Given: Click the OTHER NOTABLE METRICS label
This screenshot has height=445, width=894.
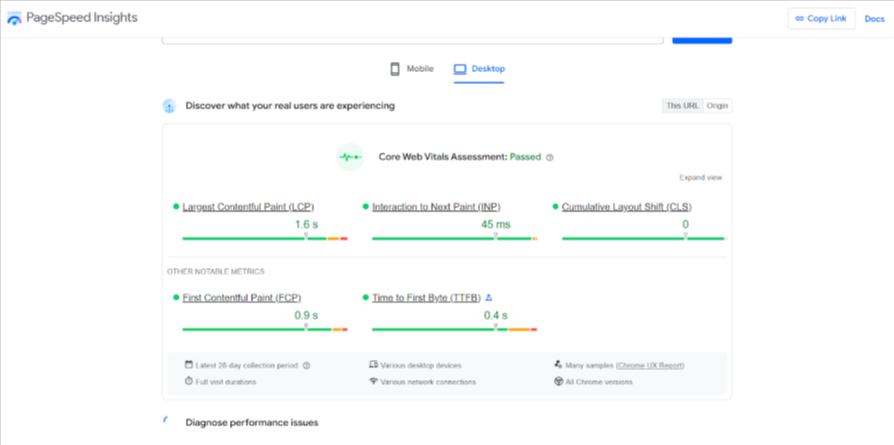Looking at the screenshot, I should pyautogui.click(x=216, y=272).
